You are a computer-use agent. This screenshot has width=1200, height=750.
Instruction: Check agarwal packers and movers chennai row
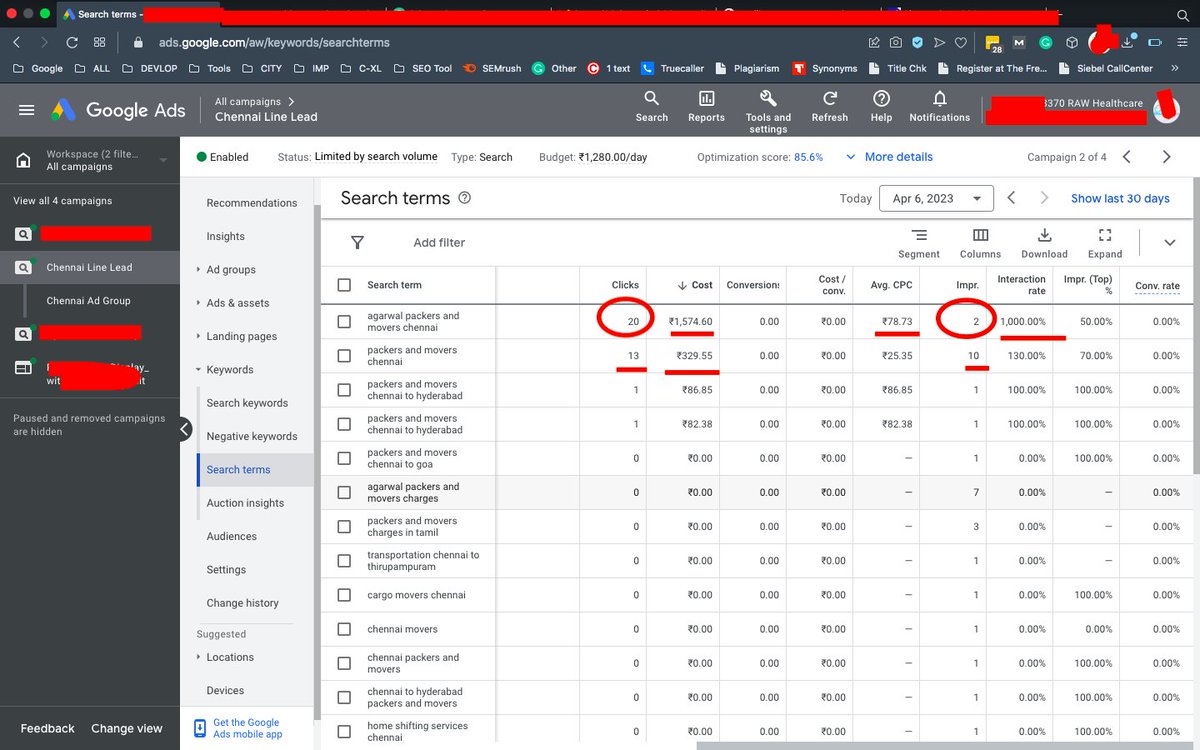(344, 322)
